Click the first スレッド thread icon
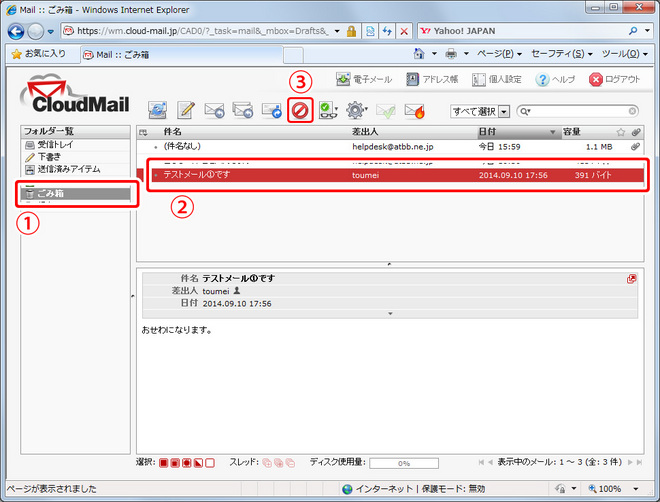660x502 pixels. pos(266,463)
